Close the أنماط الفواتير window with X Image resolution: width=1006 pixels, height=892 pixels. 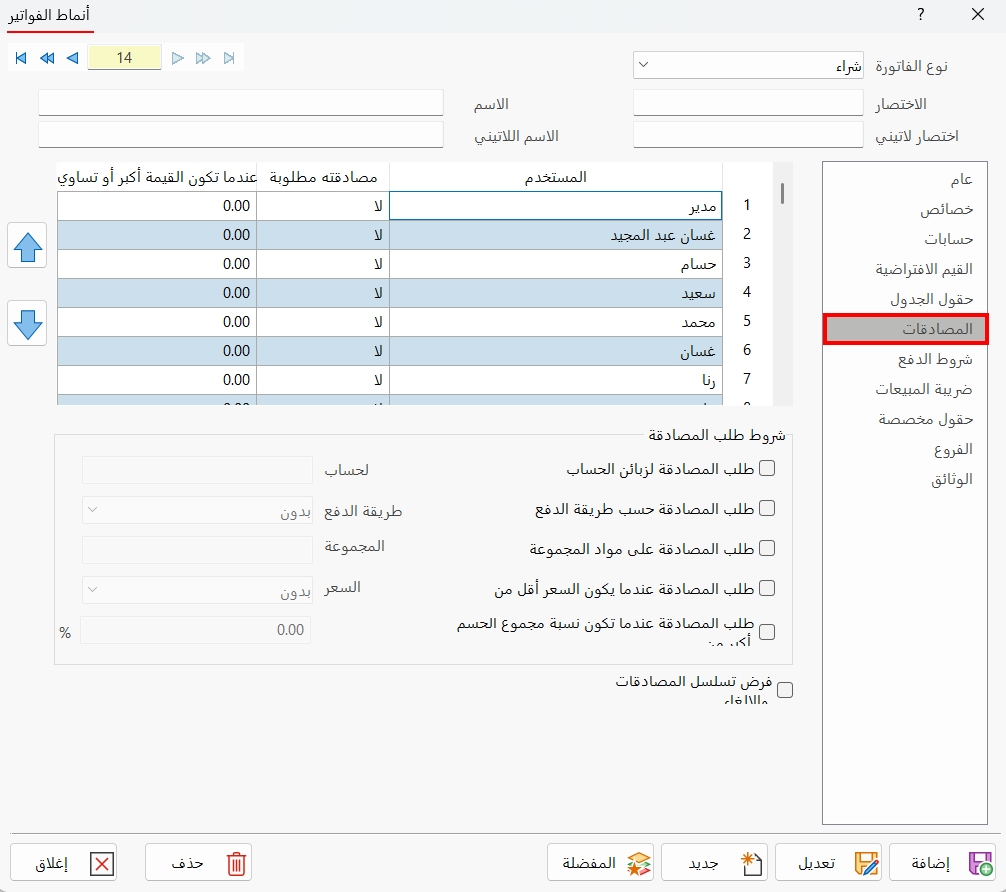tap(978, 14)
